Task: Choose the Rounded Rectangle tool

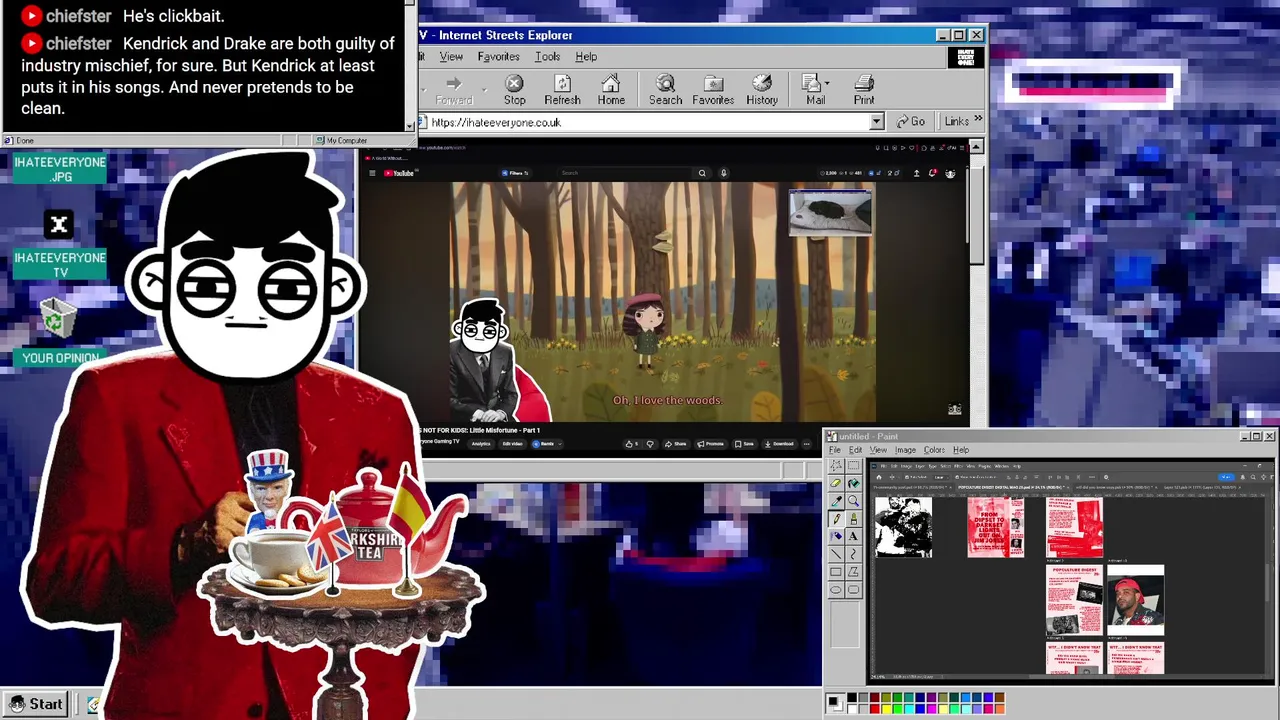Action: tap(854, 589)
